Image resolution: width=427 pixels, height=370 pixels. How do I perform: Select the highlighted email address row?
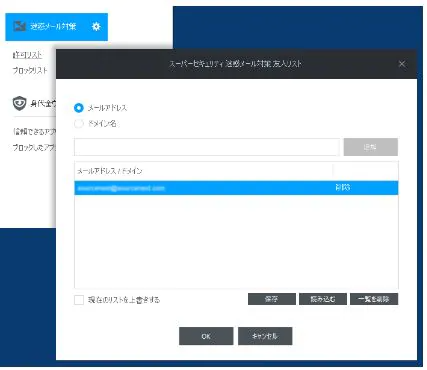pyautogui.click(x=236, y=188)
